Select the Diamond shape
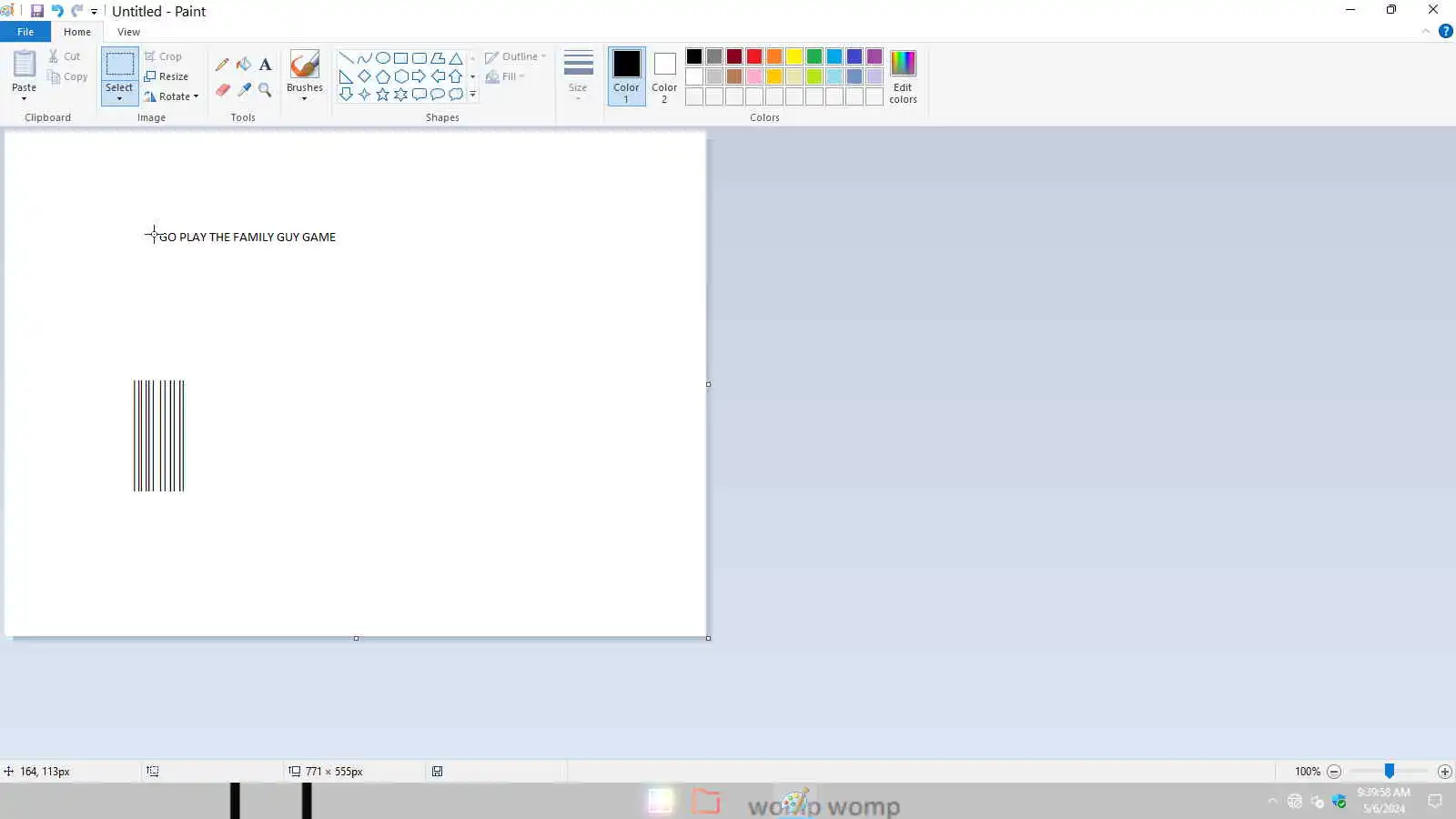This screenshot has width=1456, height=819. tap(364, 76)
